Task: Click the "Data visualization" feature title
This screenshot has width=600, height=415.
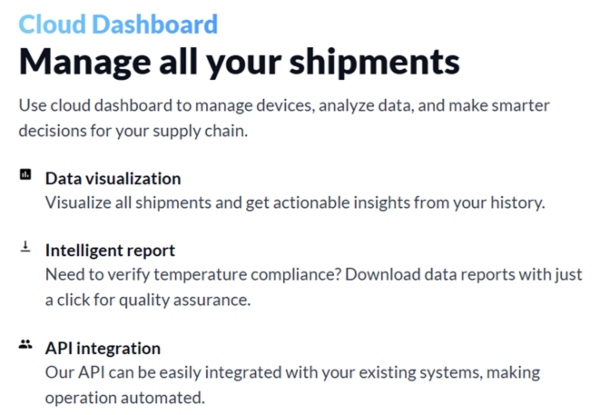Action: [113, 178]
